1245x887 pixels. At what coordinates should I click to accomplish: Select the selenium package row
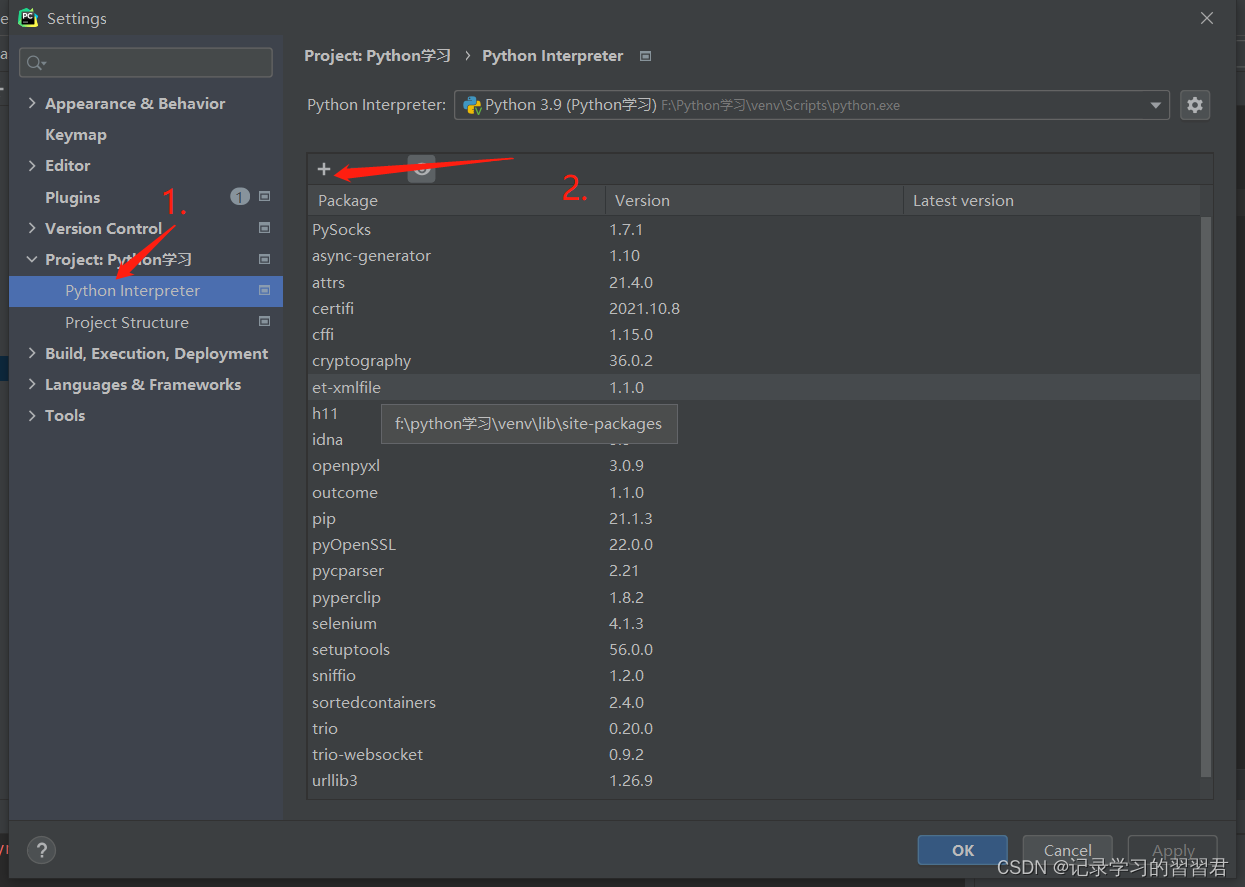coord(754,623)
